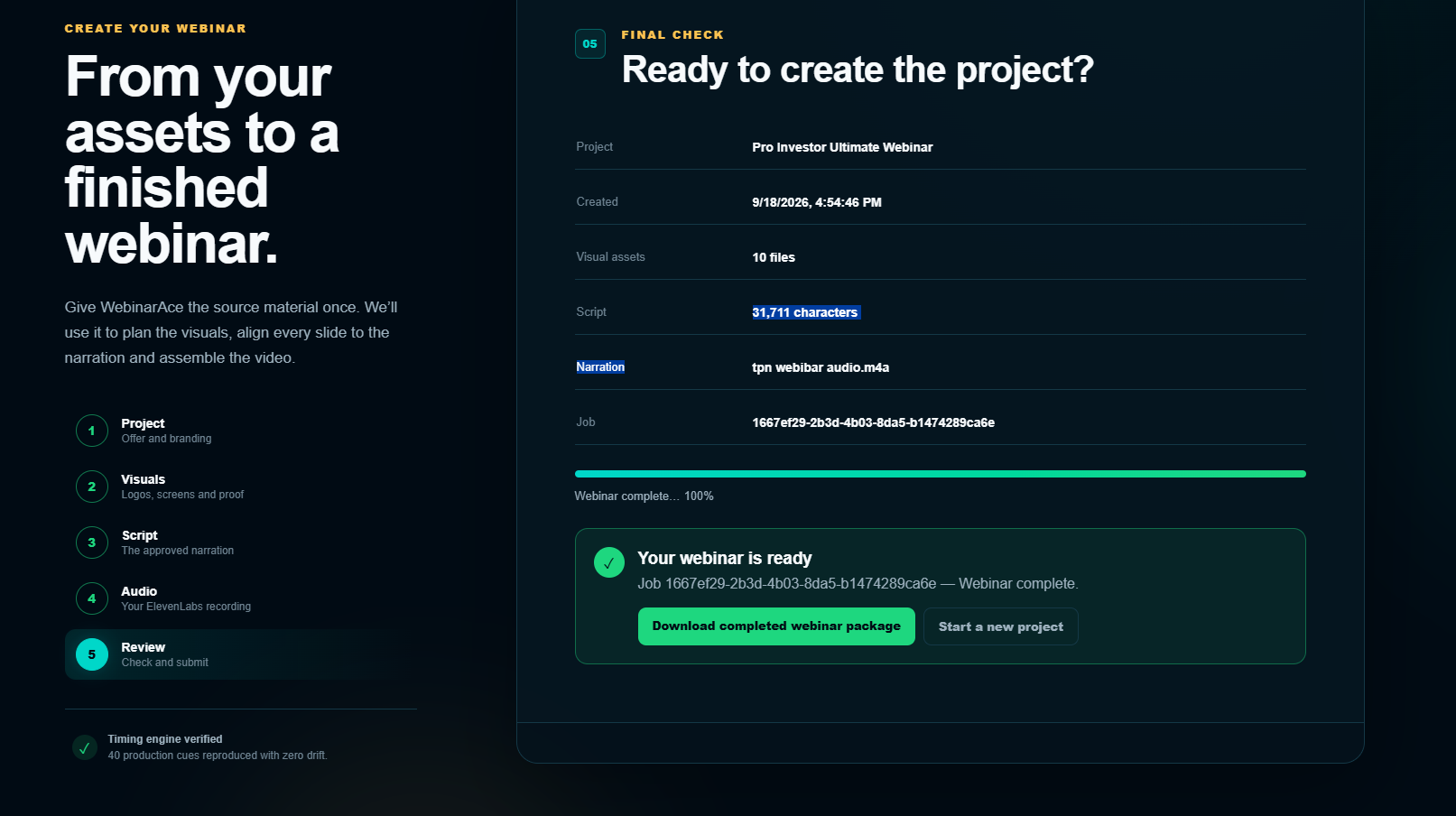Click the 'Ready to create the project?' heading
Viewport: 1456px width, 816px height.
858,70
